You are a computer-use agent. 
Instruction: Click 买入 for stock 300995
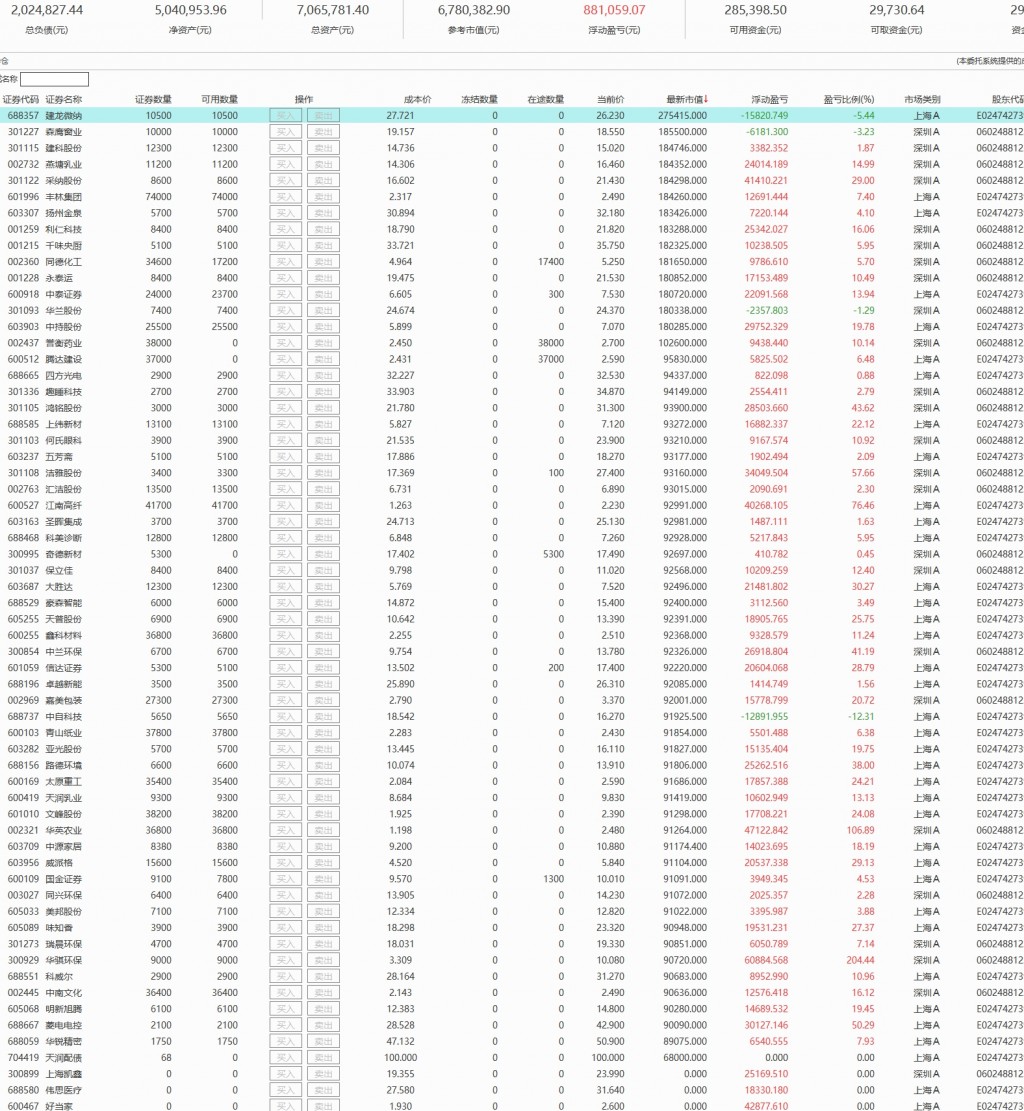(286, 554)
